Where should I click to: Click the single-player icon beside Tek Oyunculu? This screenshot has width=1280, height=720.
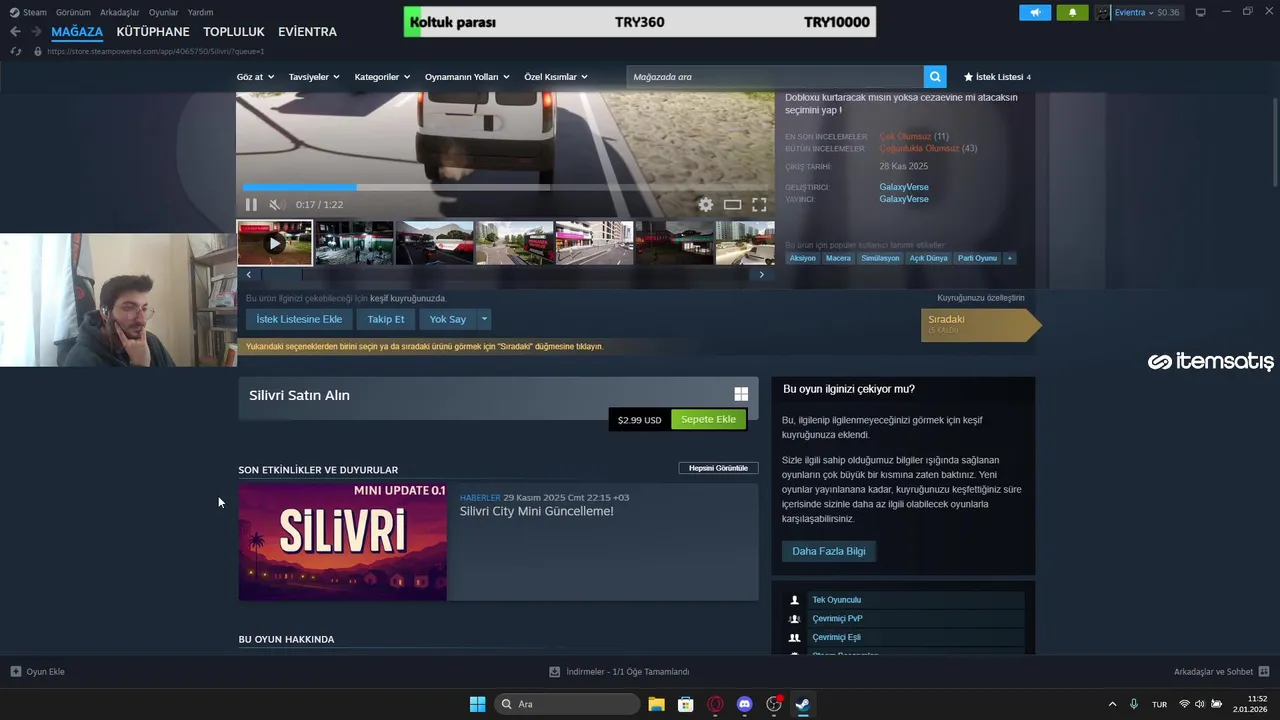[x=795, y=600]
